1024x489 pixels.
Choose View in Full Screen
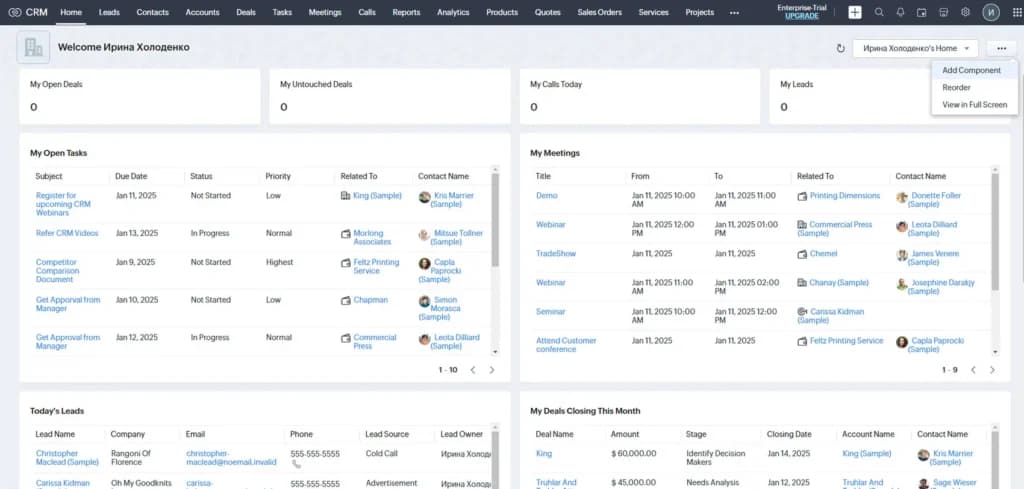click(x=974, y=104)
